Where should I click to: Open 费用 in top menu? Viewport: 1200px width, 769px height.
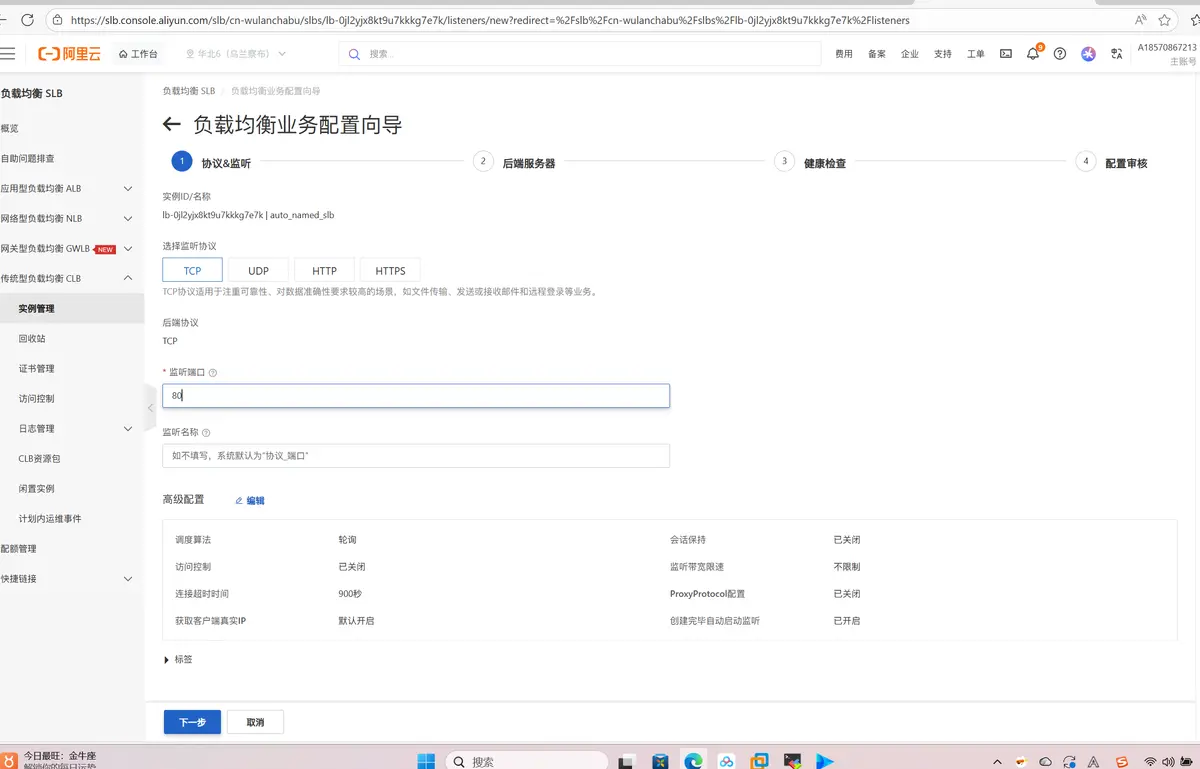pos(844,54)
